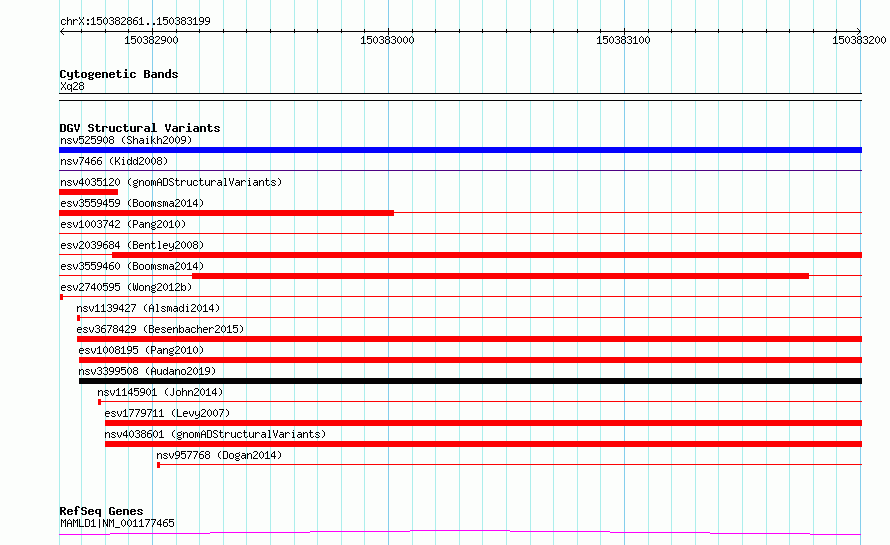
Task: Select the short red nsv4035120 bar
Action: point(89,192)
